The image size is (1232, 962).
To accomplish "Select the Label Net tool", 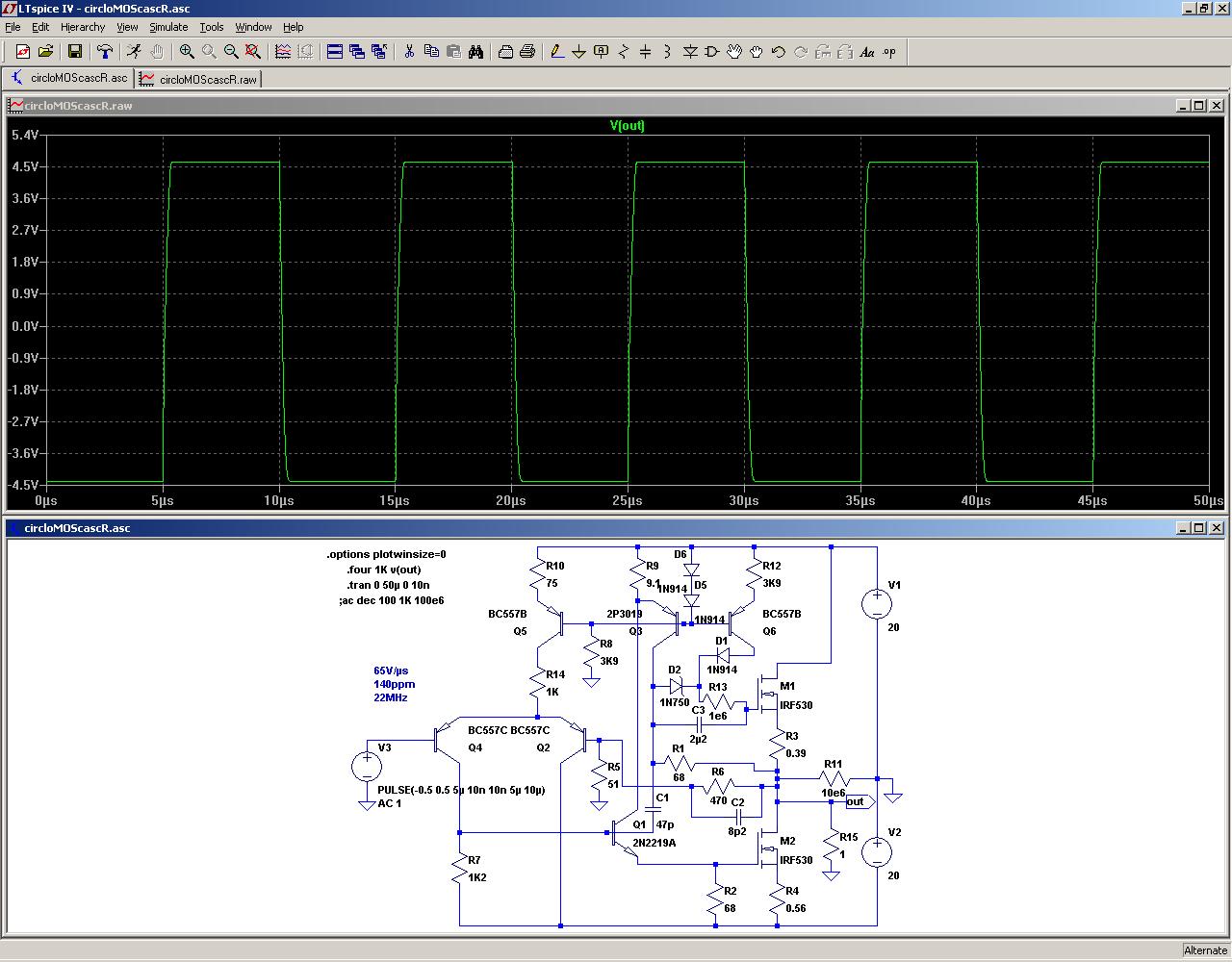I will [x=602, y=52].
